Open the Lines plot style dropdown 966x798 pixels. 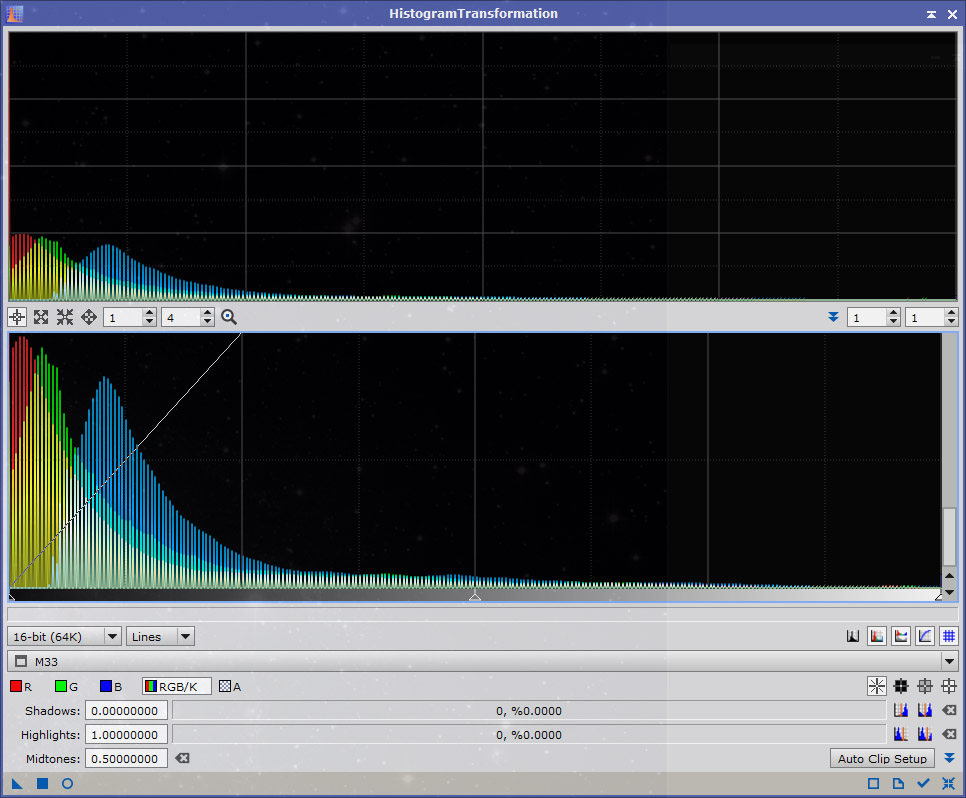[x=160, y=637]
